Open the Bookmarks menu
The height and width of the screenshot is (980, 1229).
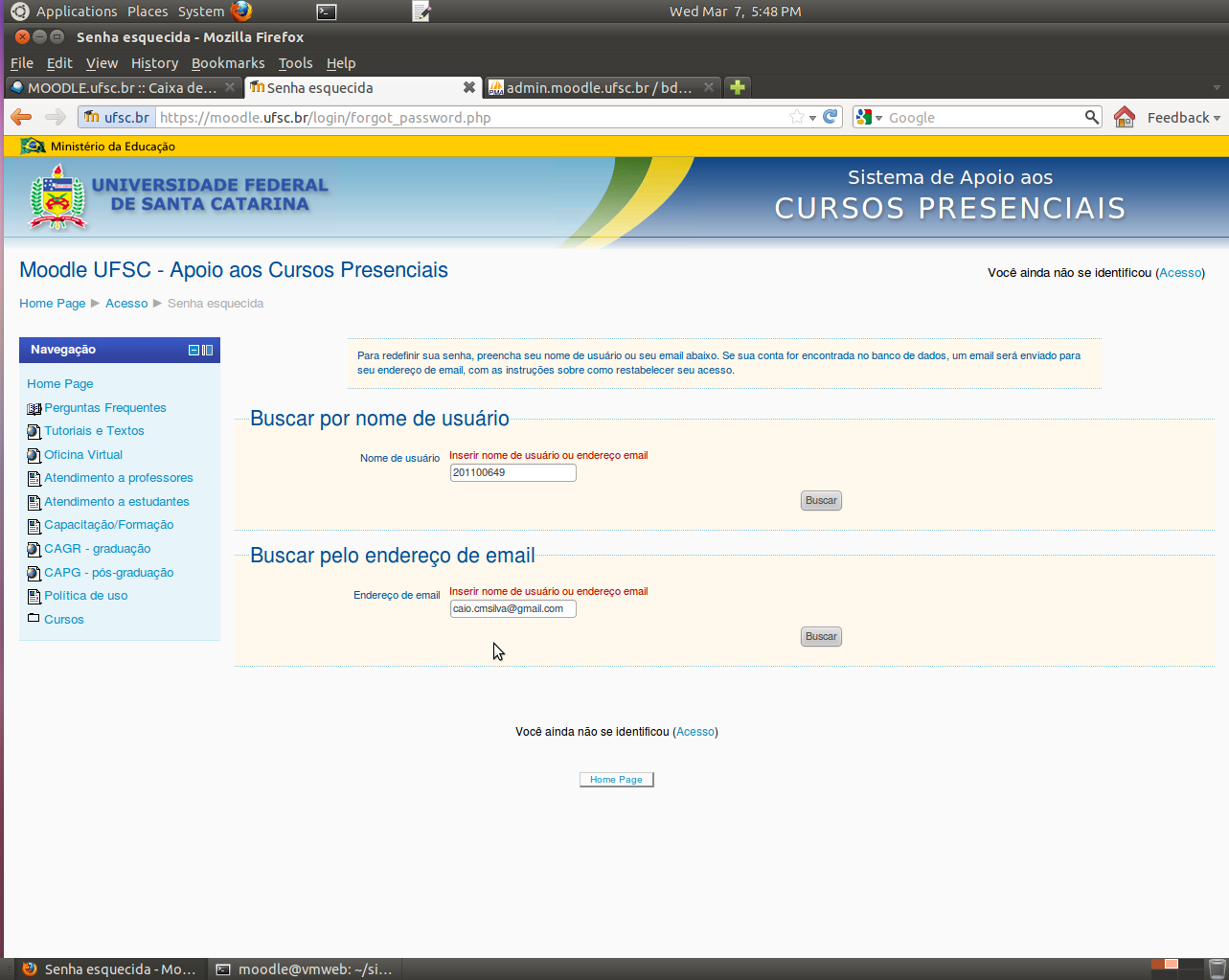click(x=228, y=63)
